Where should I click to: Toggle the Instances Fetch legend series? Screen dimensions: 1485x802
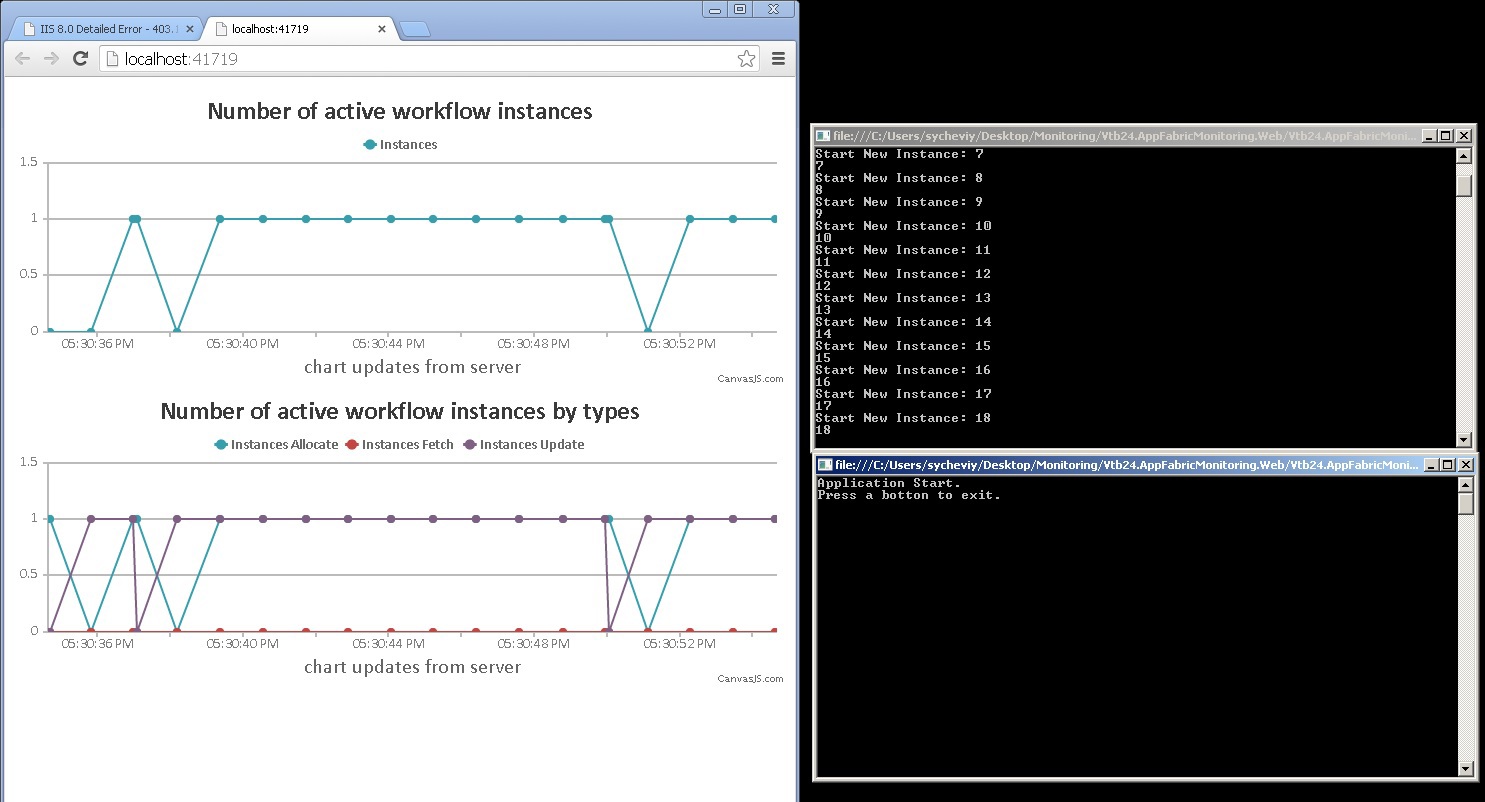399,444
